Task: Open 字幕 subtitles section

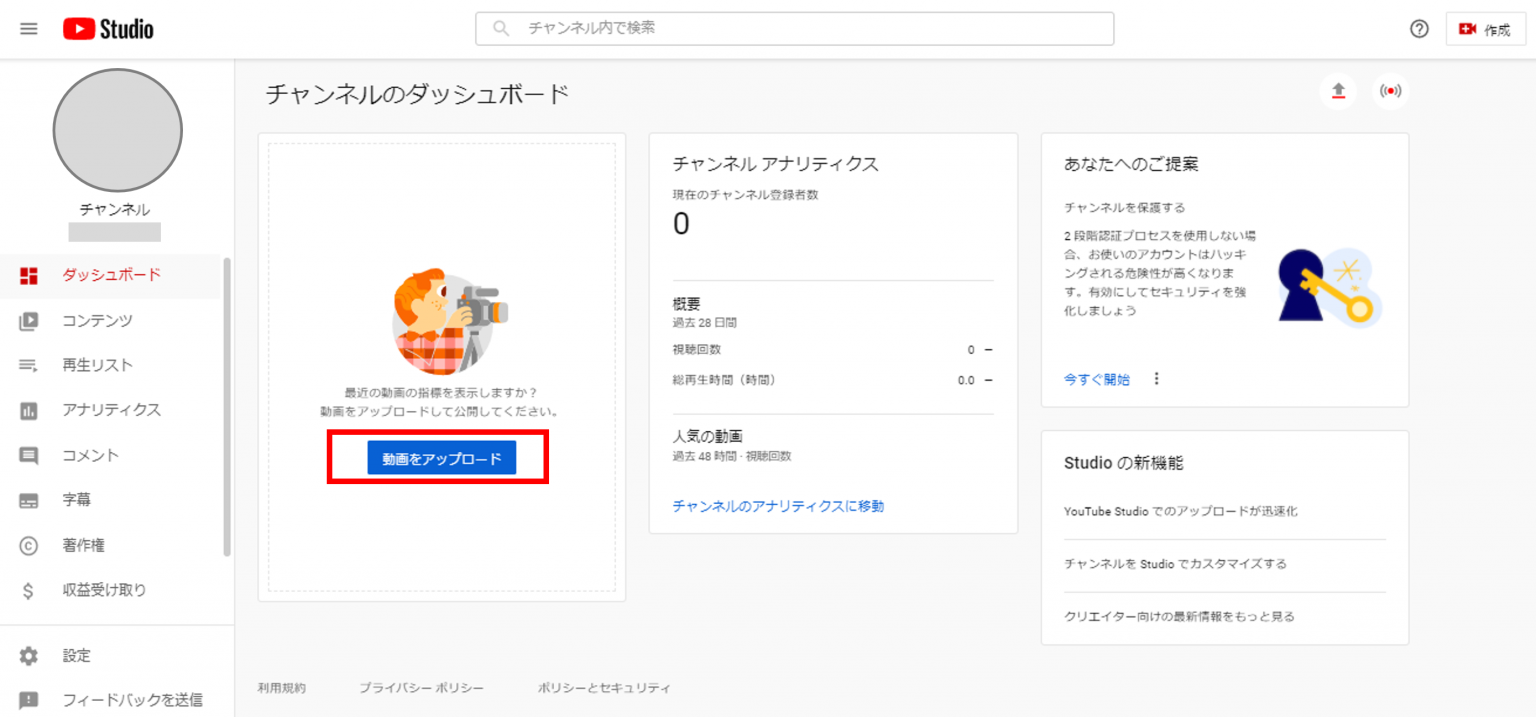Action: pos(77,500)
